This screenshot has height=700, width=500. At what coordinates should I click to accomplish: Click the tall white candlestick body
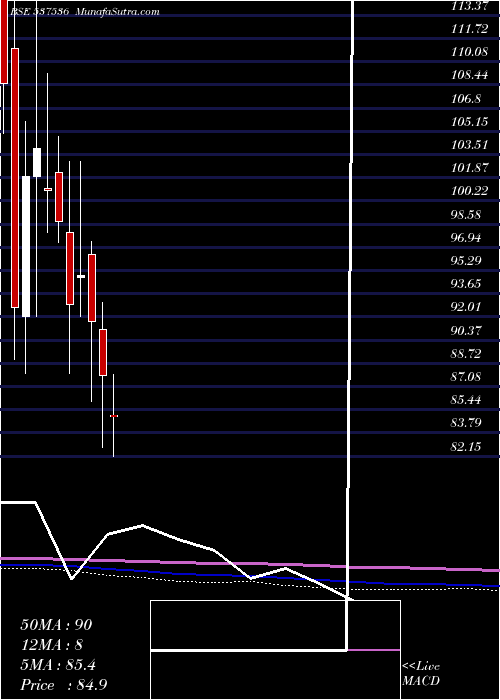[x=26, y=246]
